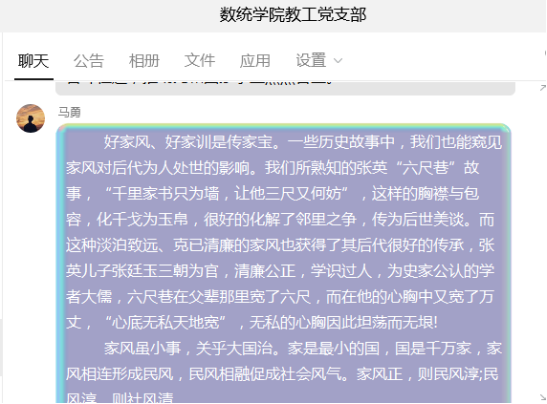
Task: Switch to the 文件 tab
Action: point(200,61)
